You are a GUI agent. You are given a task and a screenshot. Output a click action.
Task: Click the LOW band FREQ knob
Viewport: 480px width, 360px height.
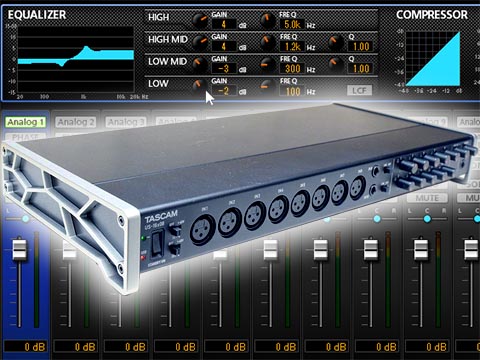[268, 86]
